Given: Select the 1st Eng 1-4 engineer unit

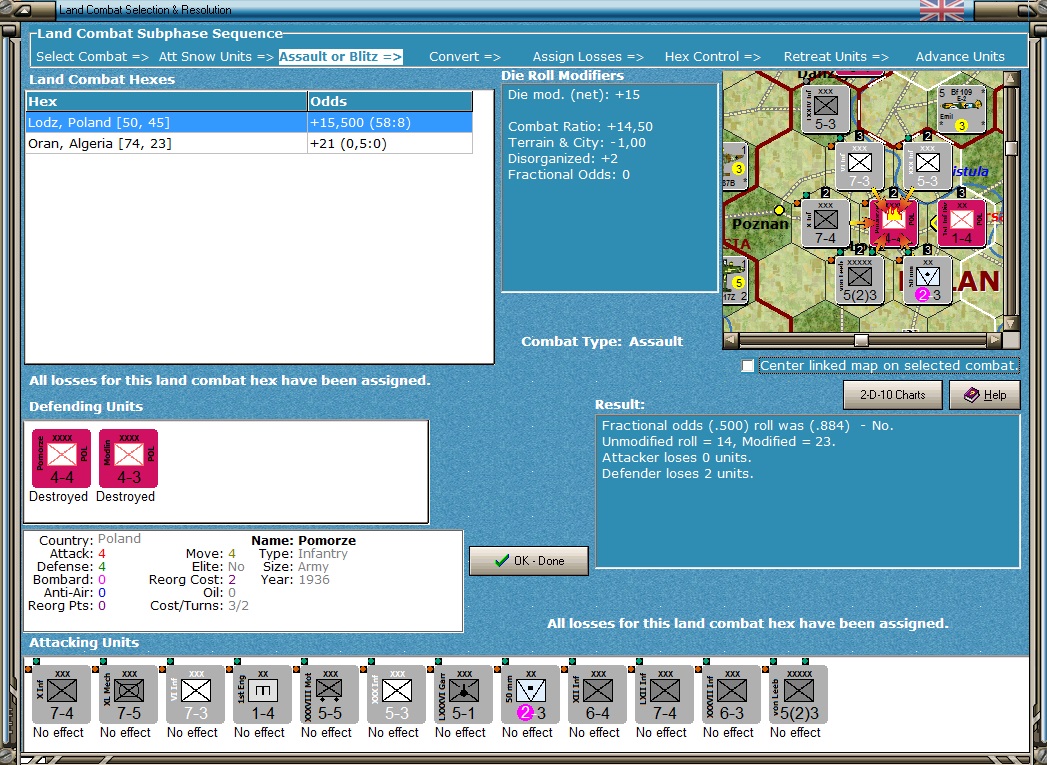Looking at the screenshot, I should tap(262, 694).
